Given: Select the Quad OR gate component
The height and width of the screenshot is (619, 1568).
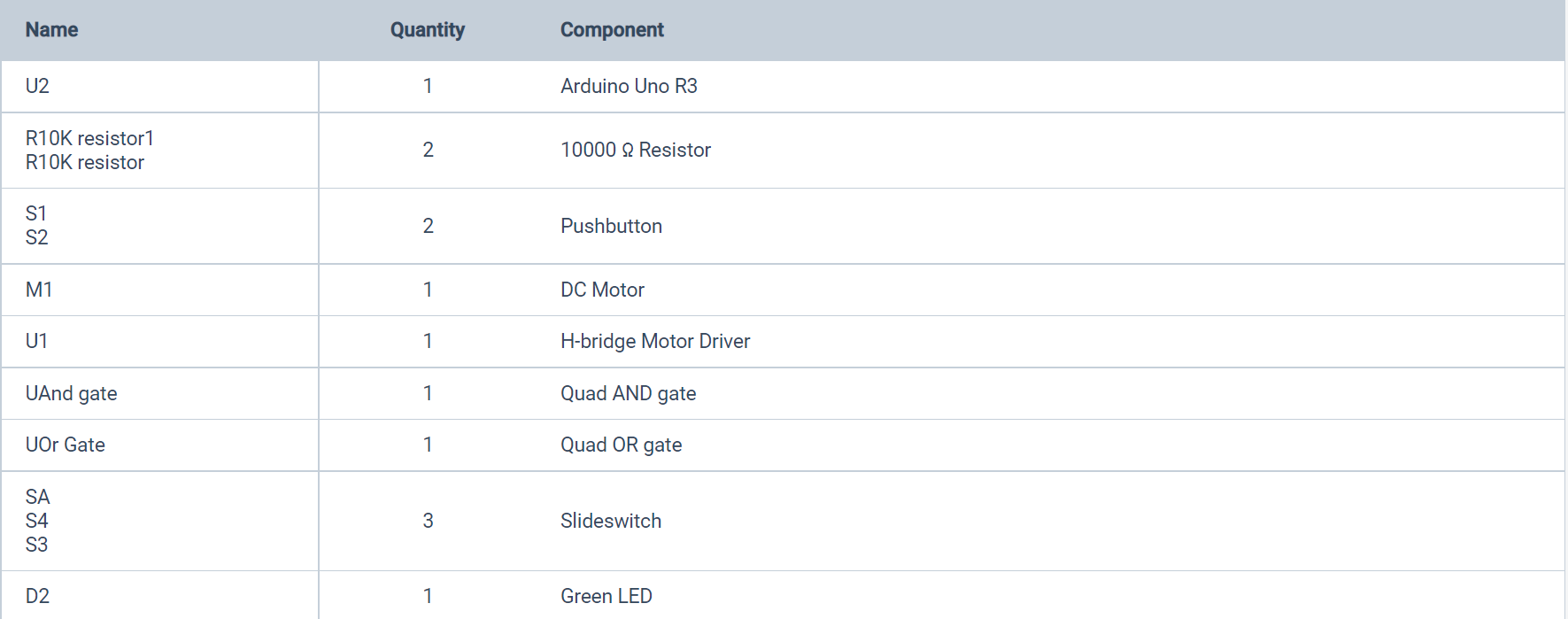Looking at the screenshot, I should click(621, 445).
